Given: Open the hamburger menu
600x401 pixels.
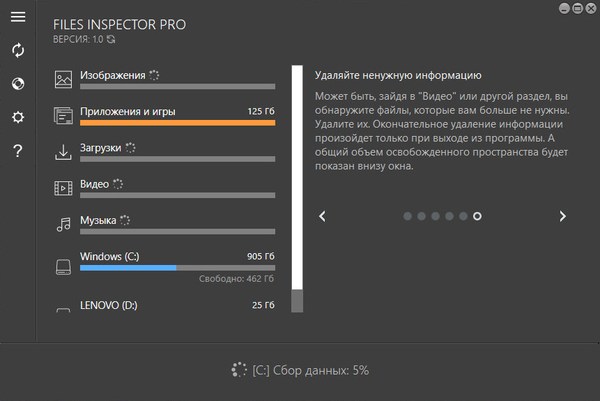Looking at the screenshot, I should pos(17,17).
